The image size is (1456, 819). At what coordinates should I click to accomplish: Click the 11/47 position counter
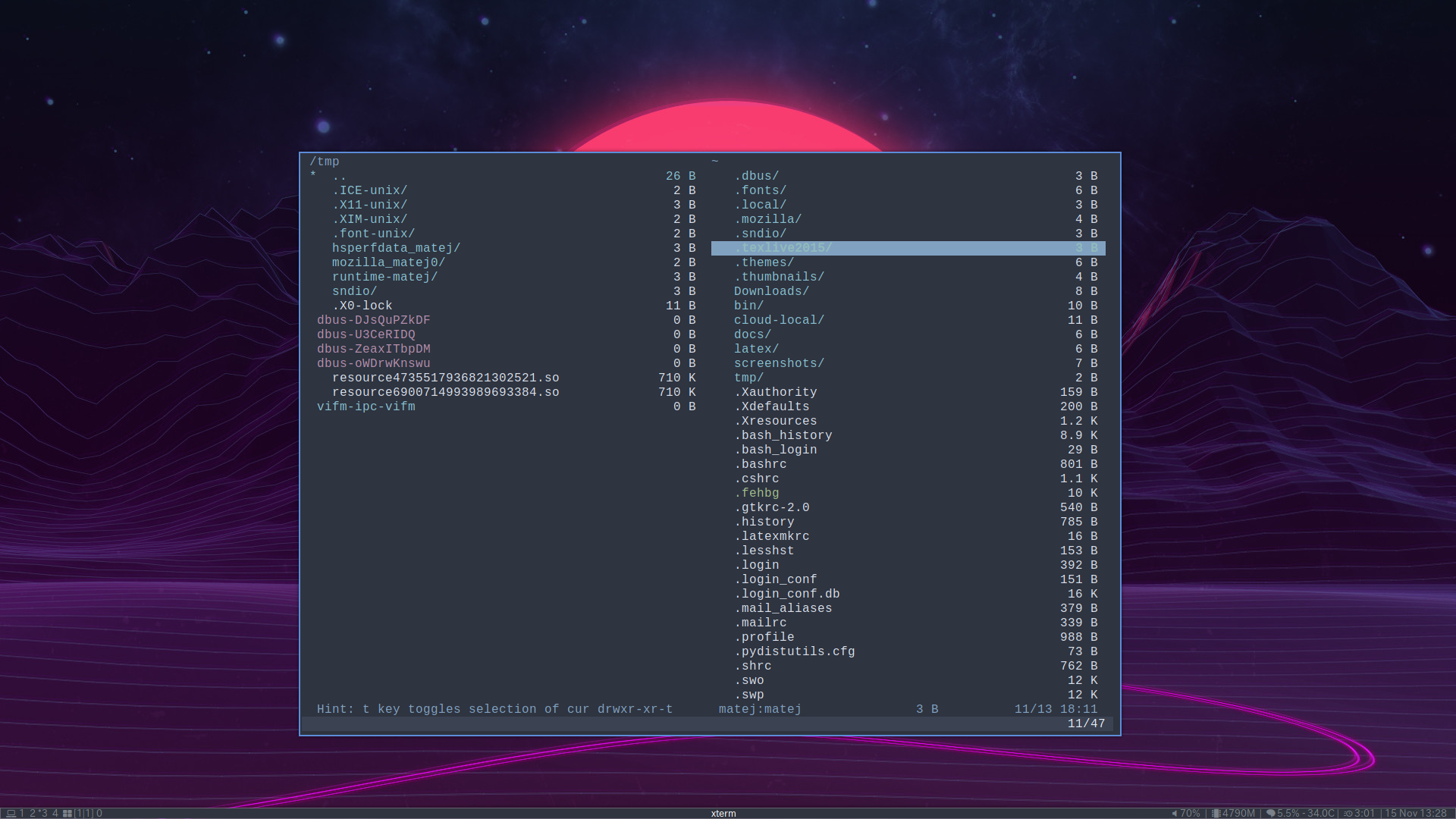[1086, 723]
